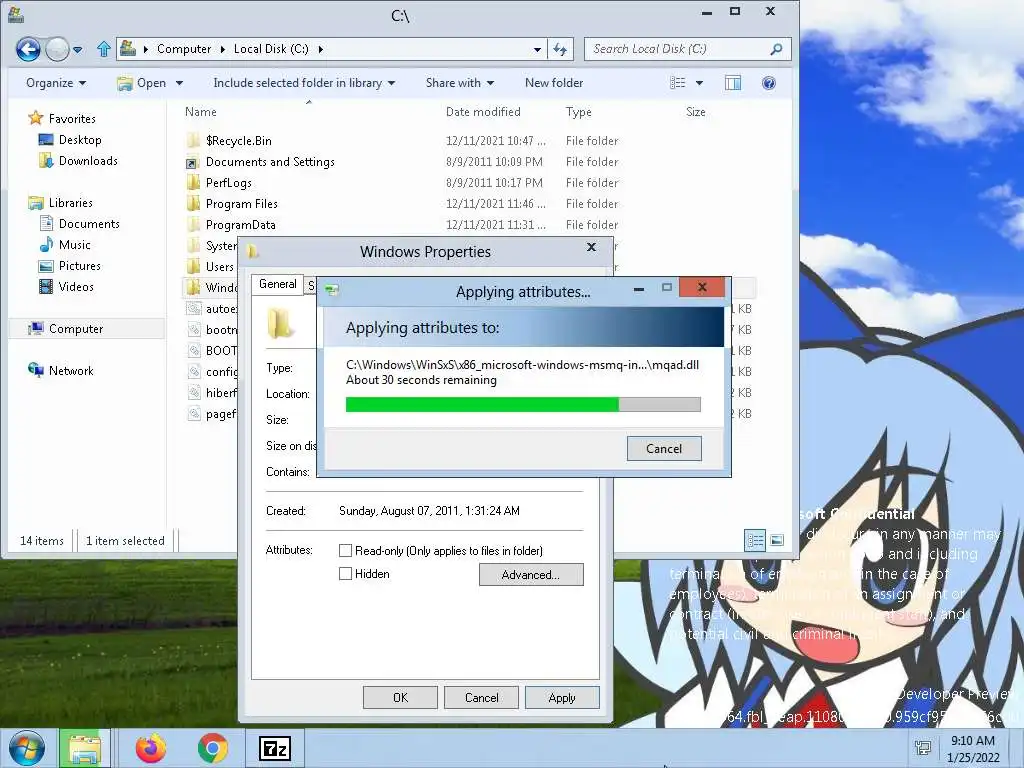This screenshot has width=1024, height=768.
Task: Select Network in the navigation pane
Action: [61, 370]
